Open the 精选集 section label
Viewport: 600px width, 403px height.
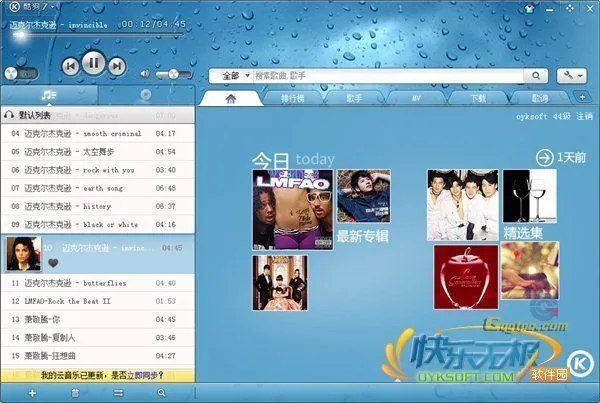click(x=523, y=233)
